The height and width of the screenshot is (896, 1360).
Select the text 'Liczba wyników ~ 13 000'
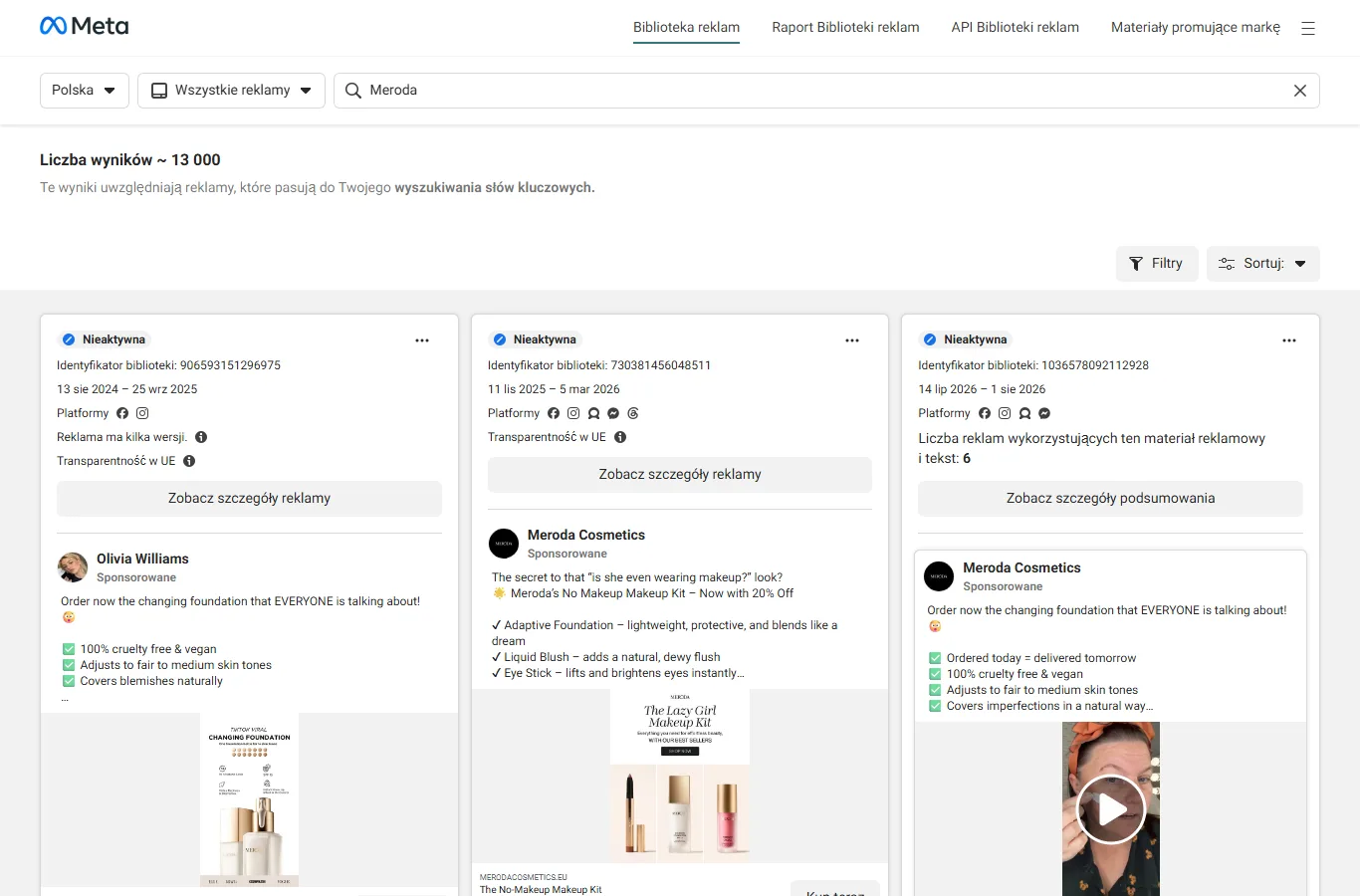tap(130, 160)
